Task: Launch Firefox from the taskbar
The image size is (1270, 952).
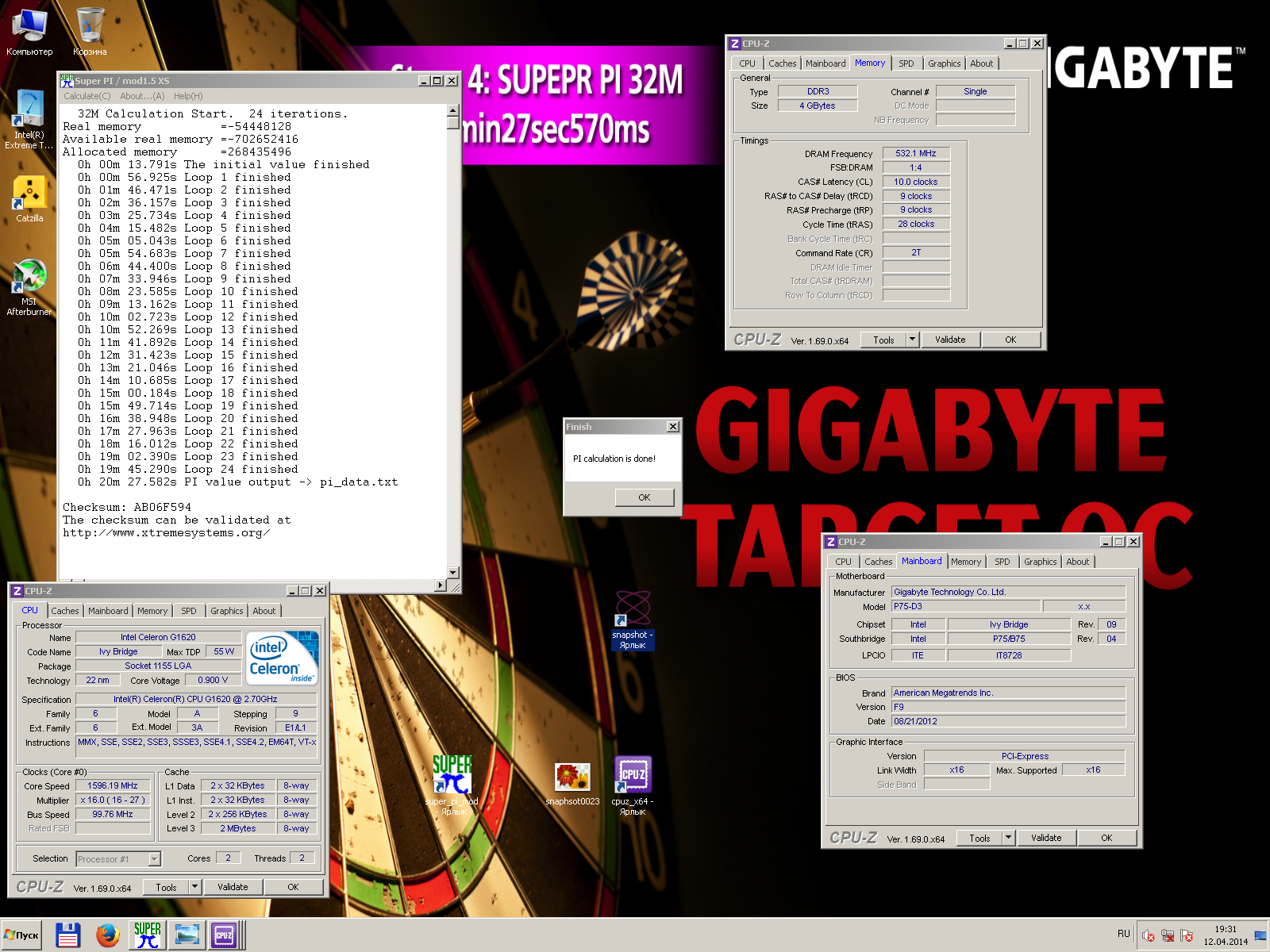Action: click(108, 935)
